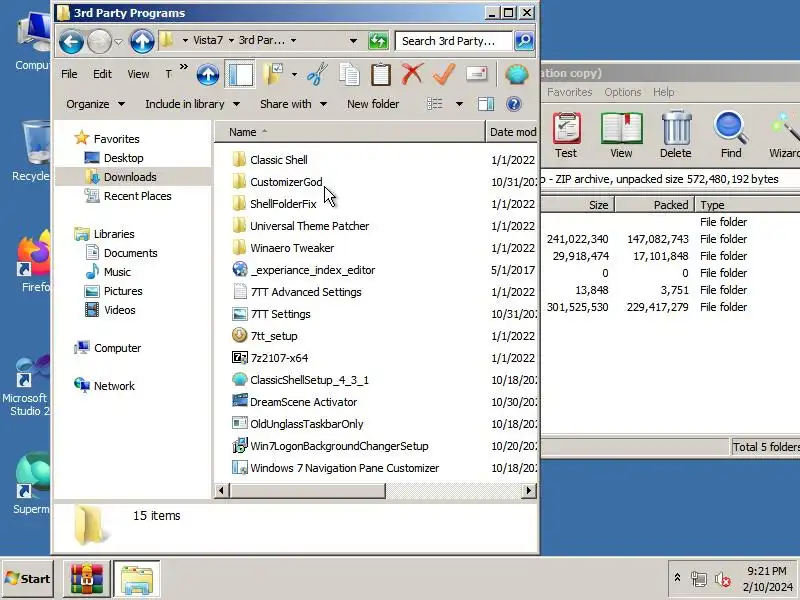
Task: Select Downloads in Favorites
Action: click(130, 177)
